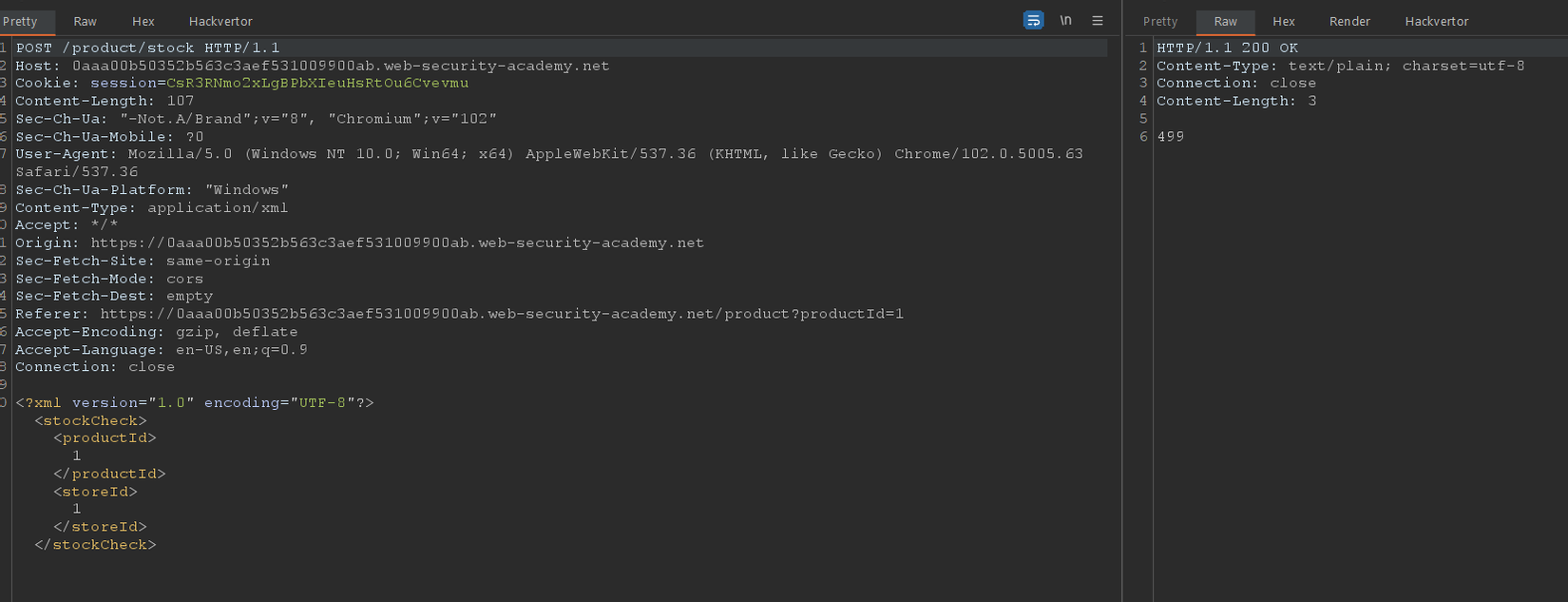Select the response Raw tab
The image size is (1568, 602).
1226,21
